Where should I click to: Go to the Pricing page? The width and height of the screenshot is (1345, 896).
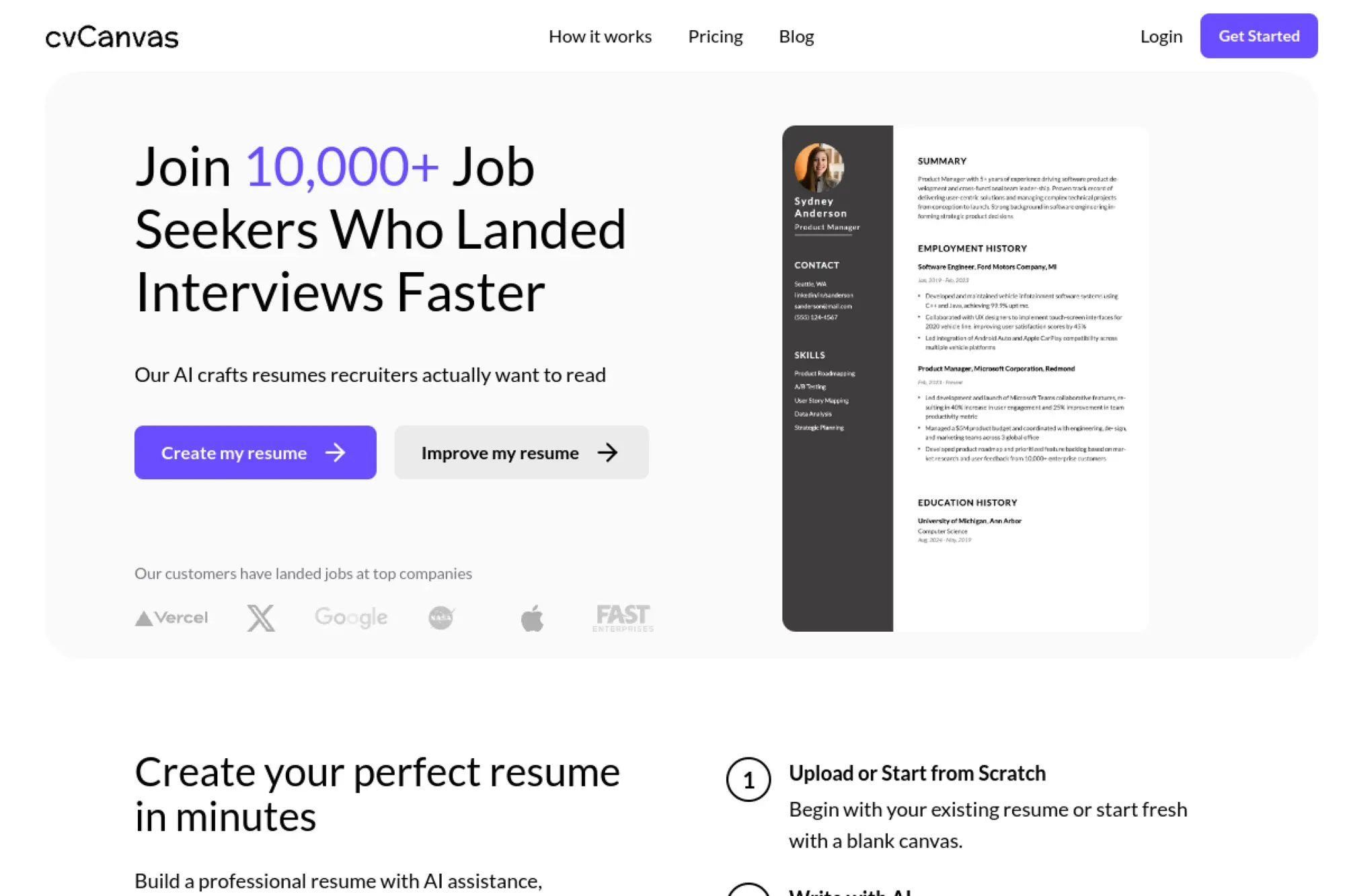point(715,36)
